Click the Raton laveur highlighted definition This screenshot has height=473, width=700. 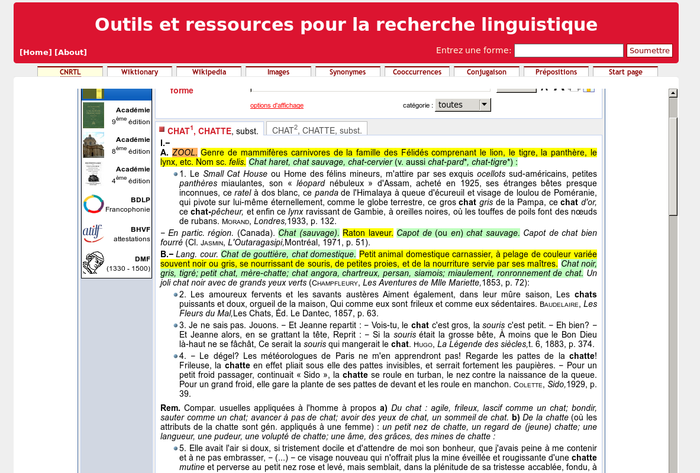coord(368,233)
